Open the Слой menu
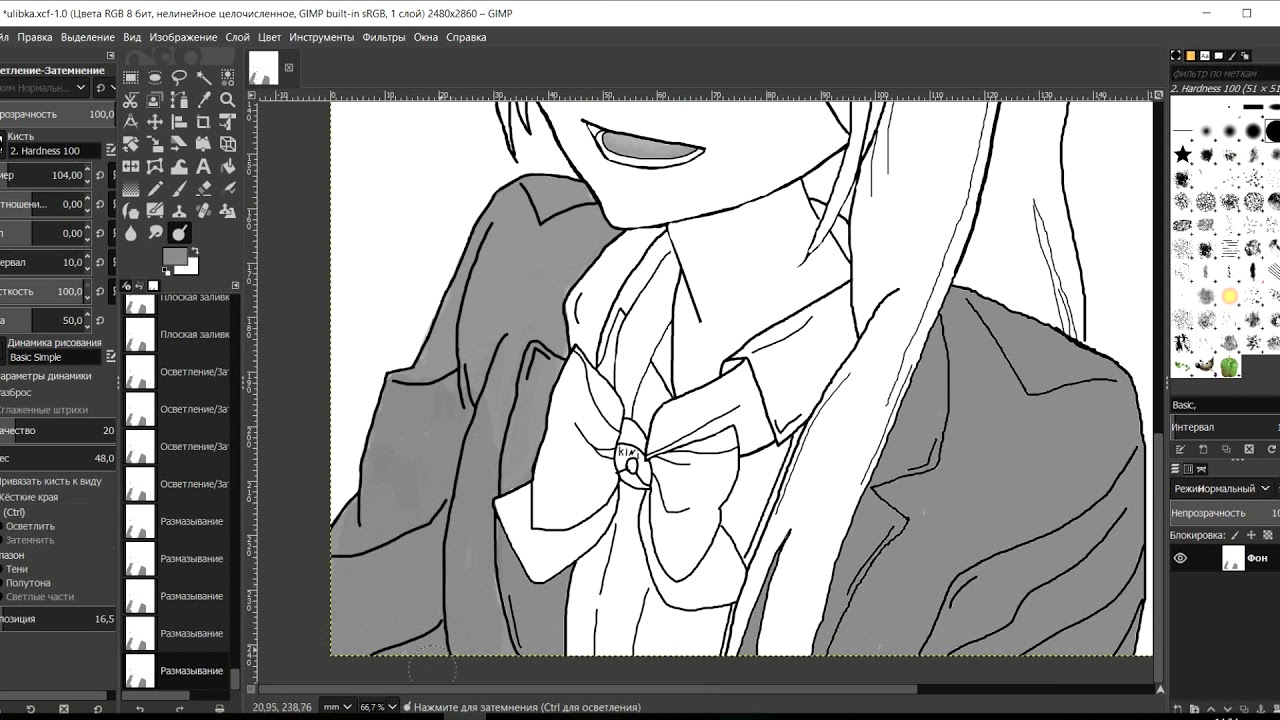The width and height of the screenshot is (1280, 720). (237, 37)
